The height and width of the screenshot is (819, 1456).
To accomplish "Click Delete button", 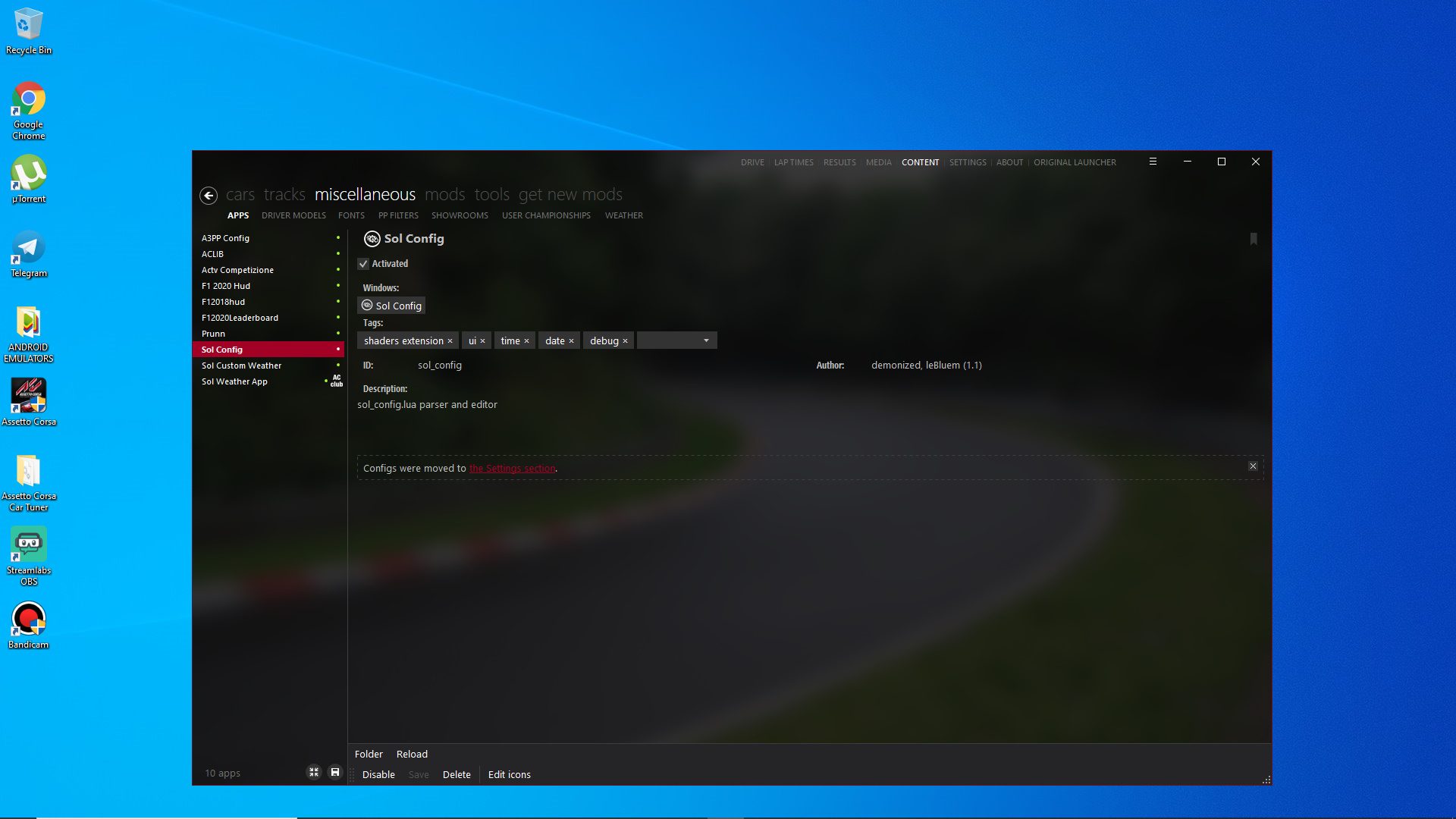I will tap(457, 774).
